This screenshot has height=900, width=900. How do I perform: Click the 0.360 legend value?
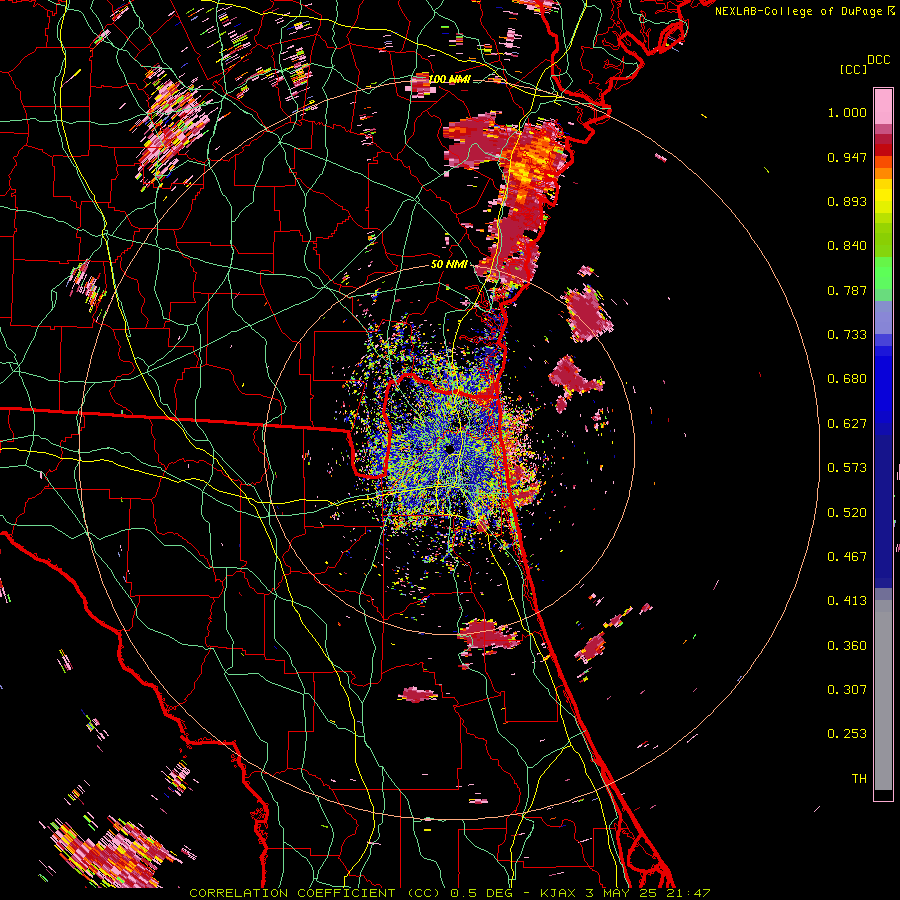pos(847,646)
